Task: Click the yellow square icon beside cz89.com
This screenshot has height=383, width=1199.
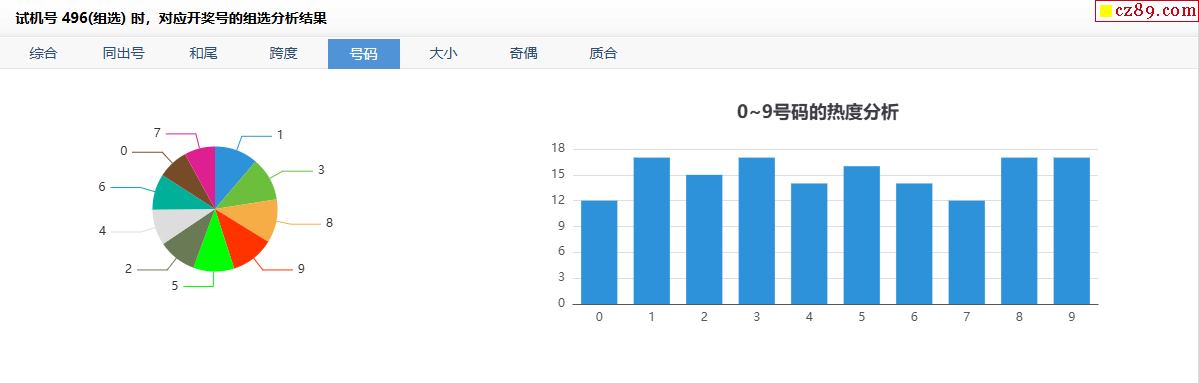Action: click(x=1106, y=11)
